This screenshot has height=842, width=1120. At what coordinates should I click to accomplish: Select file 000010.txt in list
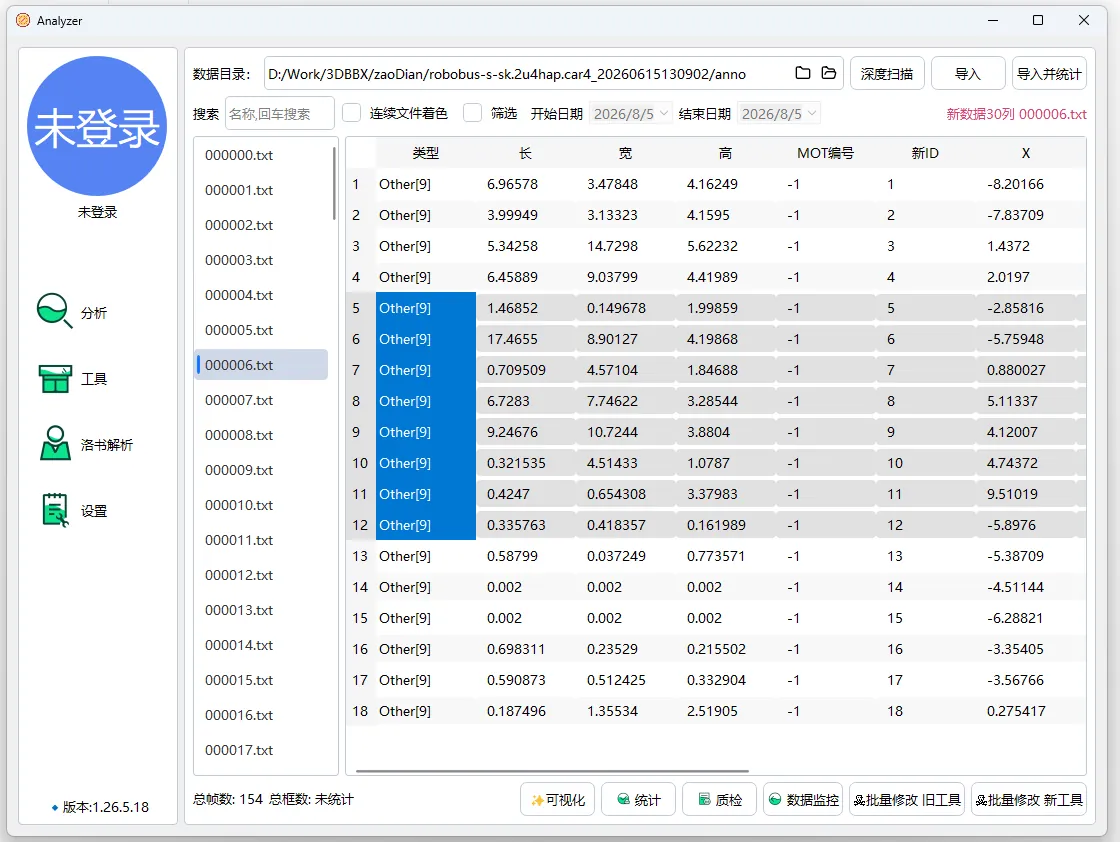click(261, 505)
